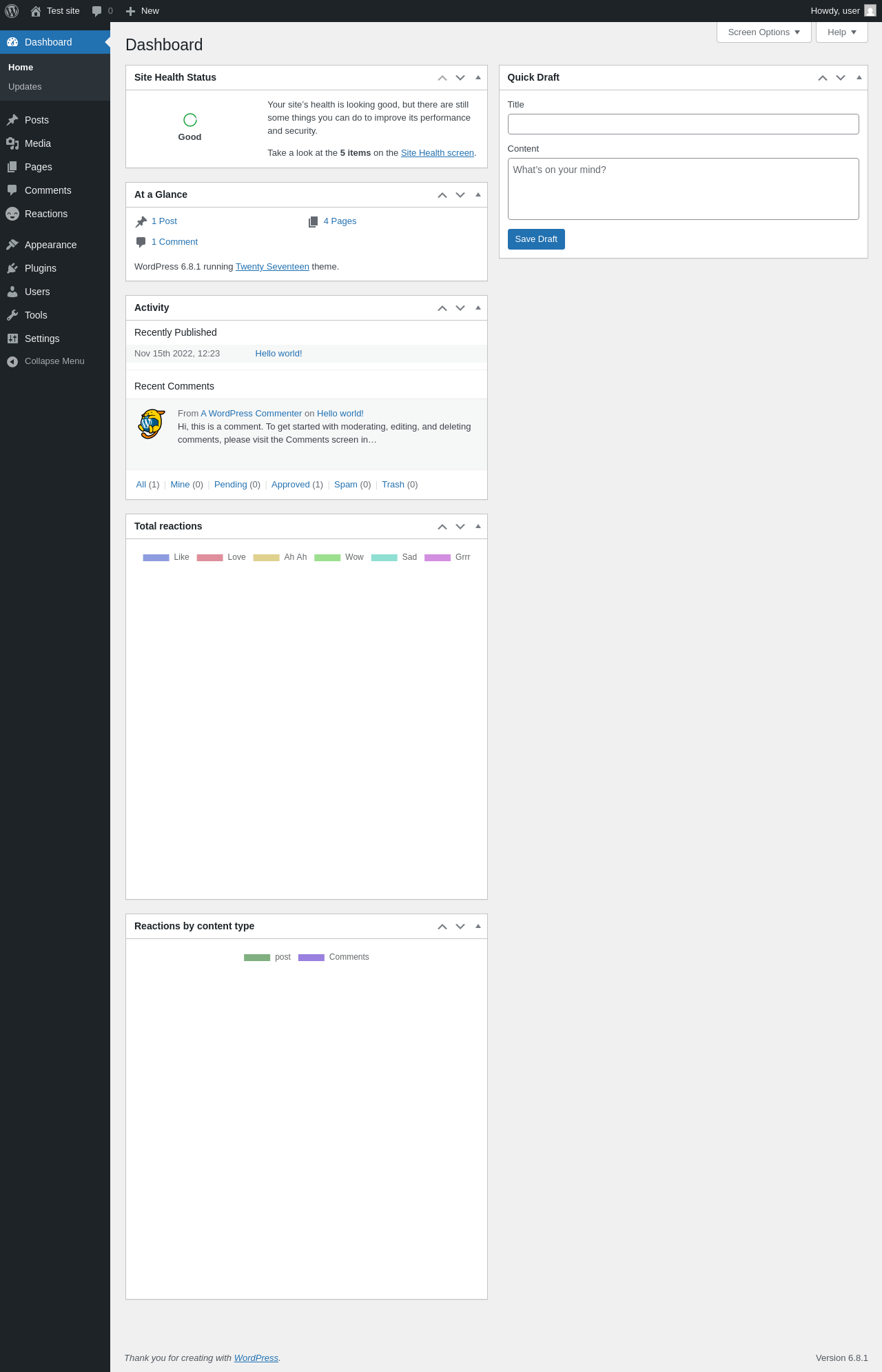Image resolution: width=882 pixels, height=1372 pixels.
Task: Open the comments bubble in admin bar
Action: 97,11
